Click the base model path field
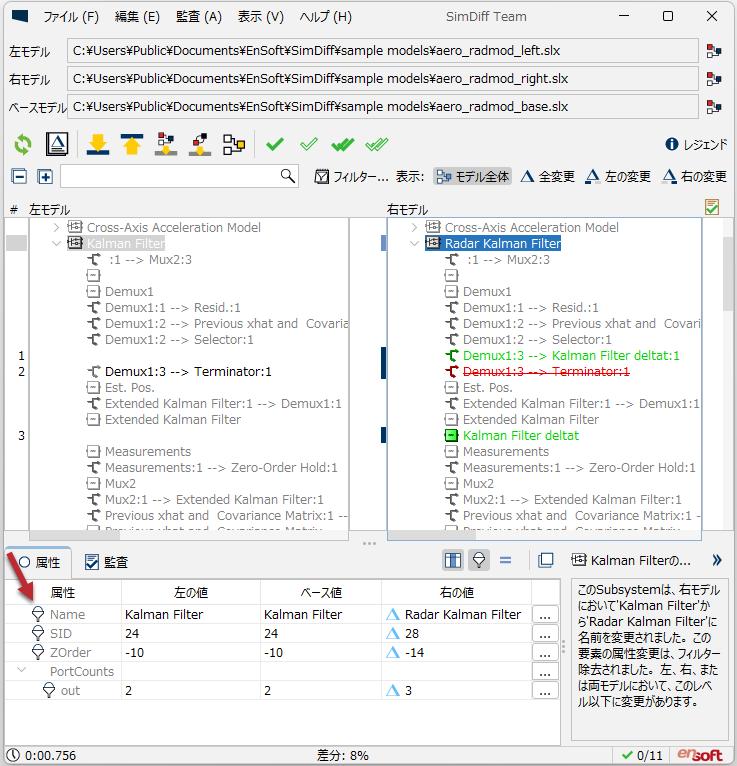The image size is (737, 766). [x=382, y=106]
